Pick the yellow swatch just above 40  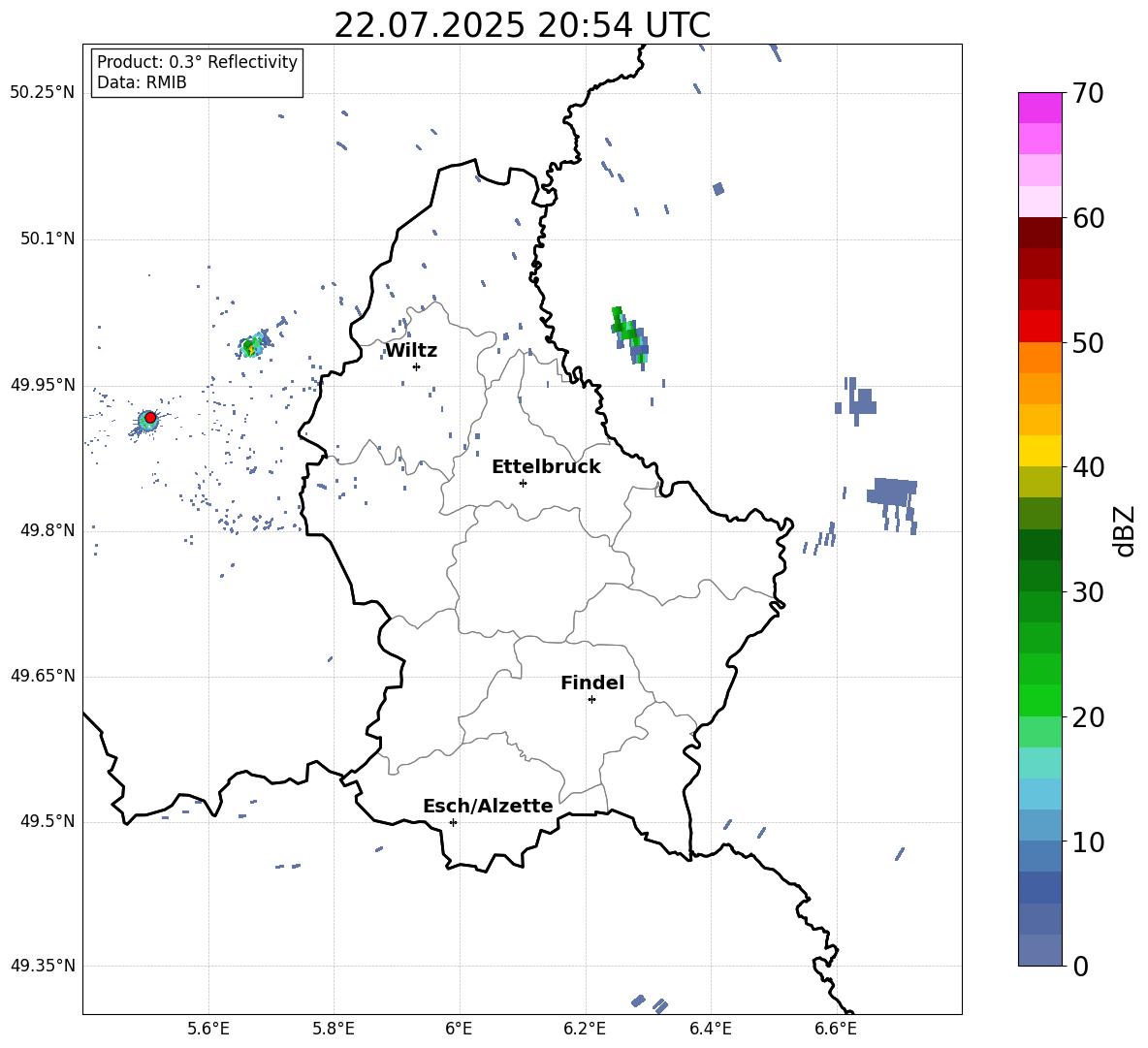pyautogui.click(x=1040, y=450)
